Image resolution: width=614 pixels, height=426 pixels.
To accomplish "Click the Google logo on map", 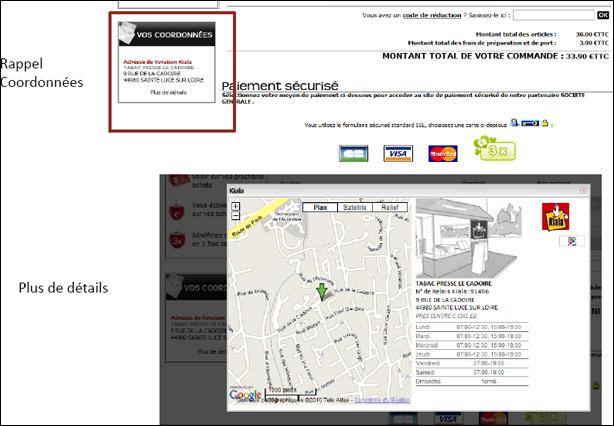I will point(246,395).
